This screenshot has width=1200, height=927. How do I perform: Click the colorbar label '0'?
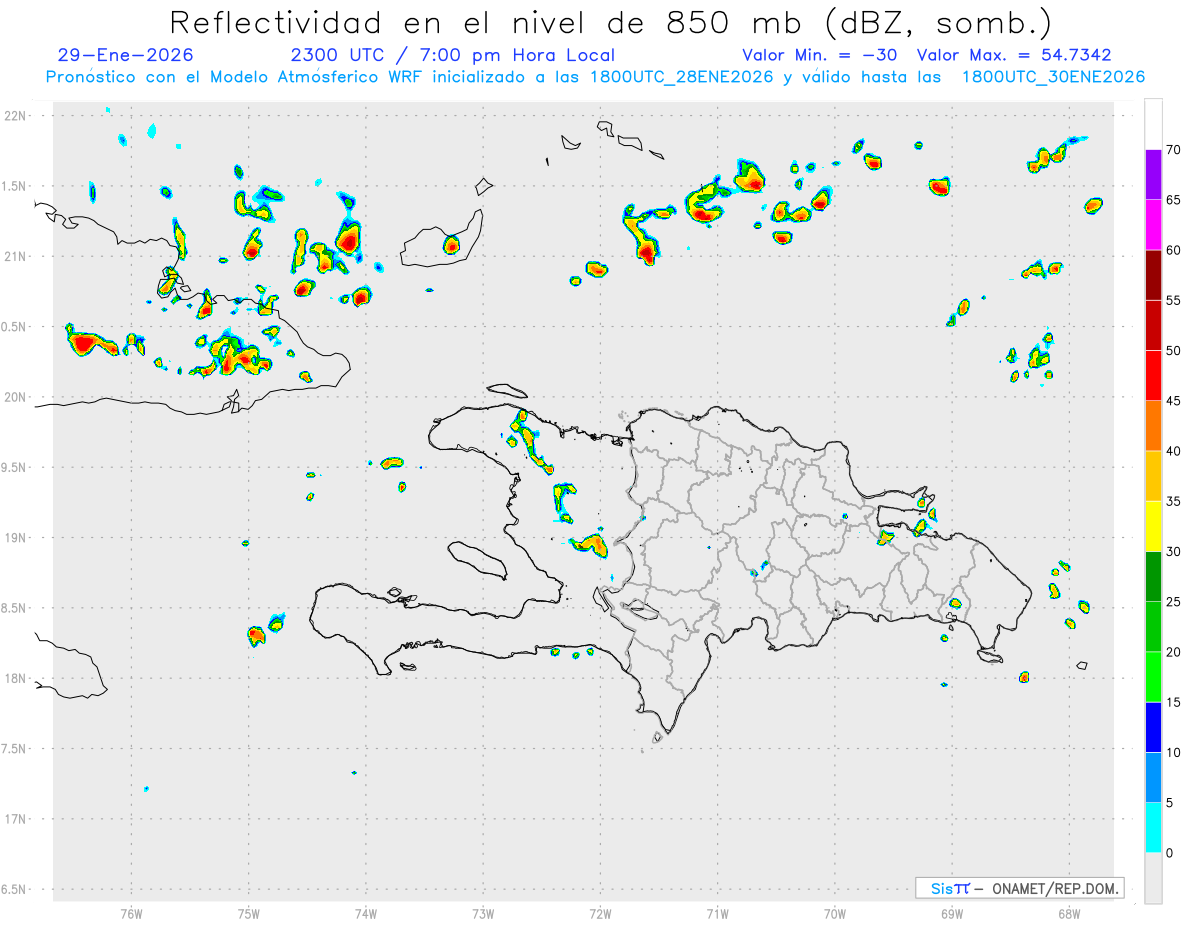point(1169,853)
